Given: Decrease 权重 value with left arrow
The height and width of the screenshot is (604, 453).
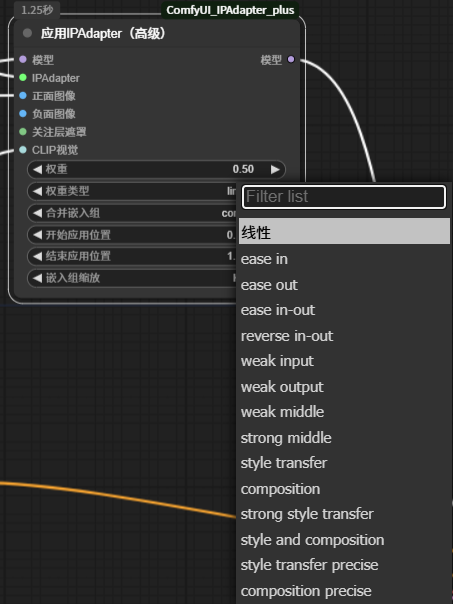Looking at the screenshot, I should [37, 169].
